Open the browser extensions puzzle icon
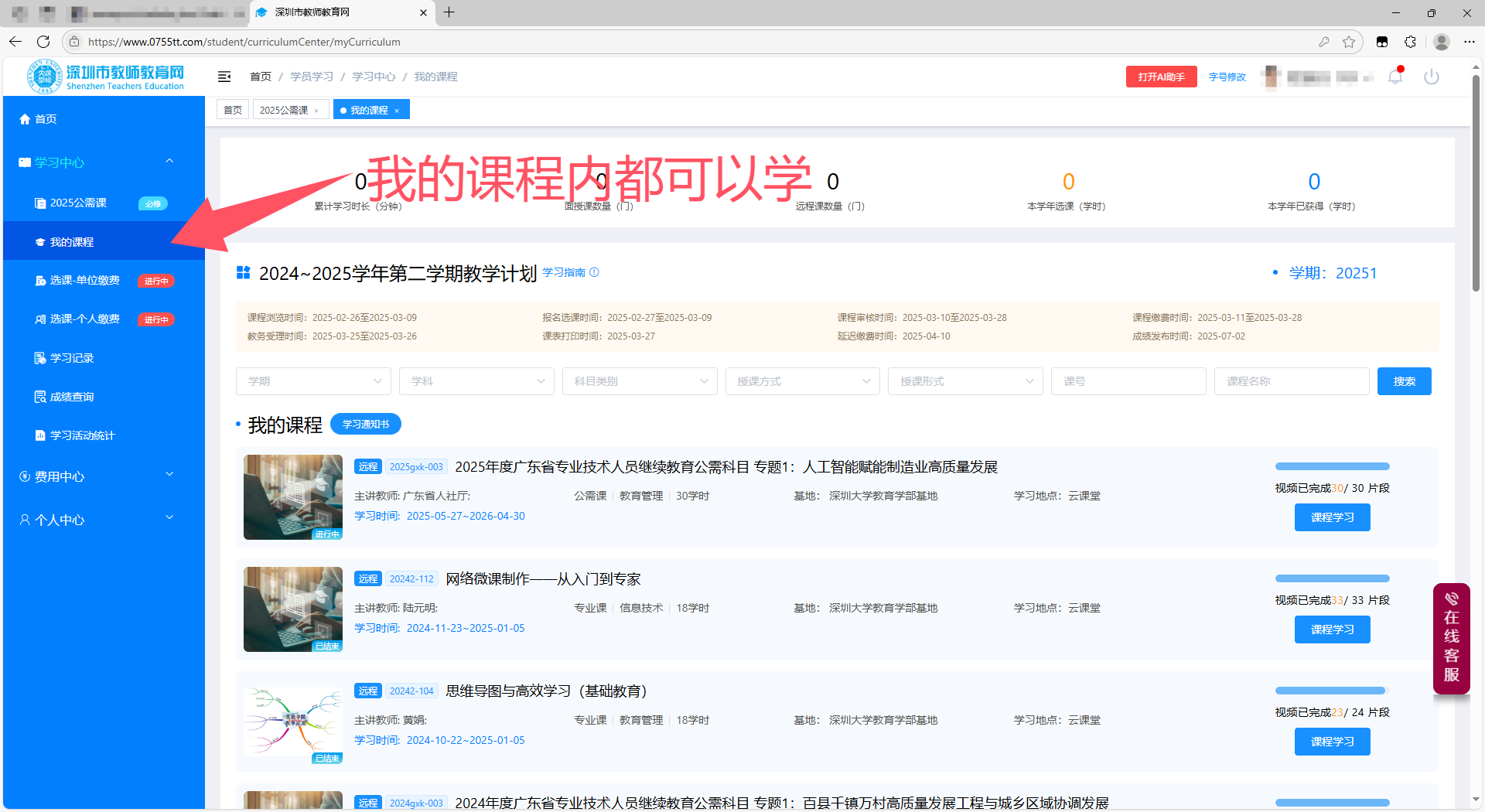Viewport: 1485px width, 812px height. [1411, 42]
